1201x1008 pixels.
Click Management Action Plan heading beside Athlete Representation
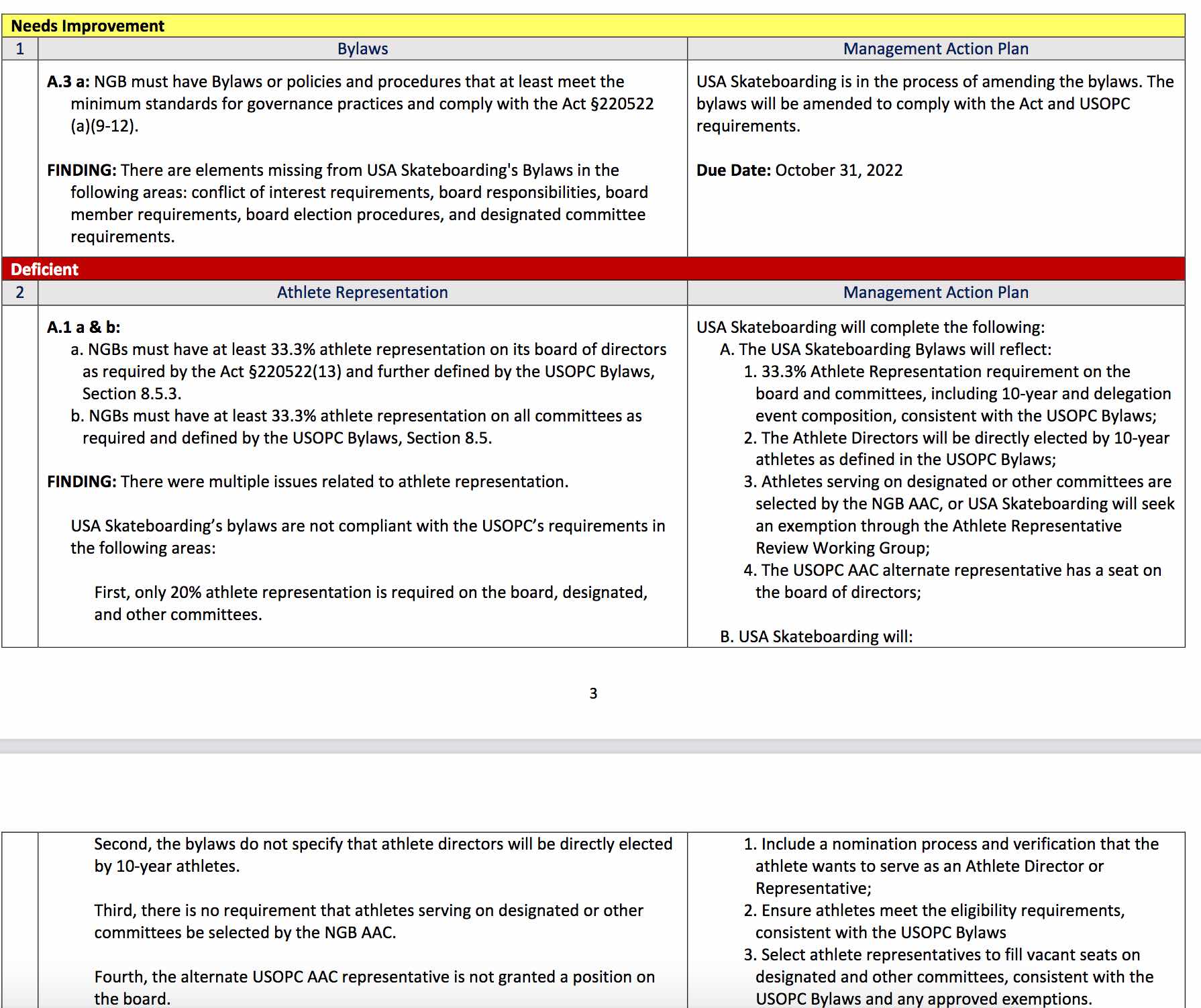click(935, 293)
